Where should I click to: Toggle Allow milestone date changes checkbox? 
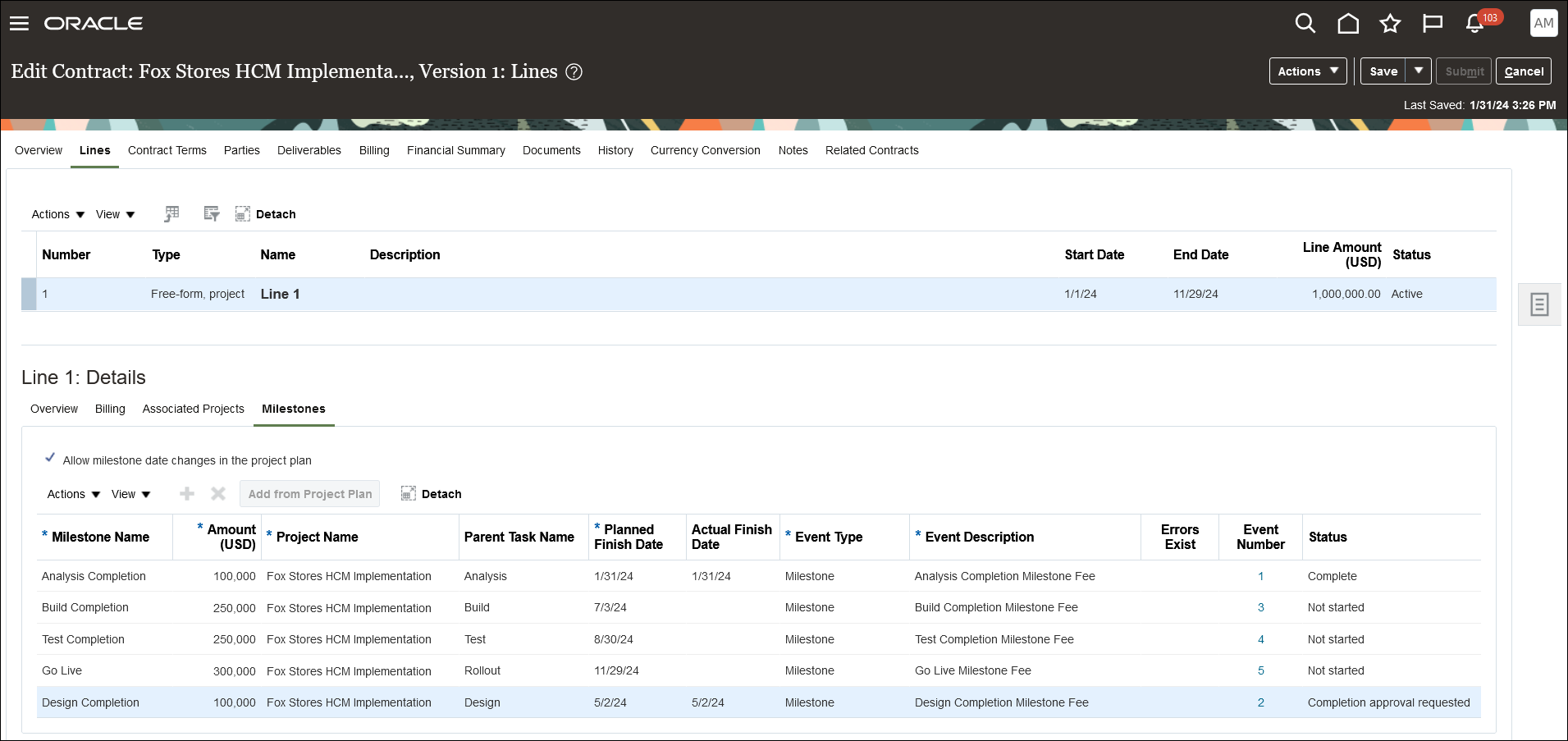click(50, 458)
